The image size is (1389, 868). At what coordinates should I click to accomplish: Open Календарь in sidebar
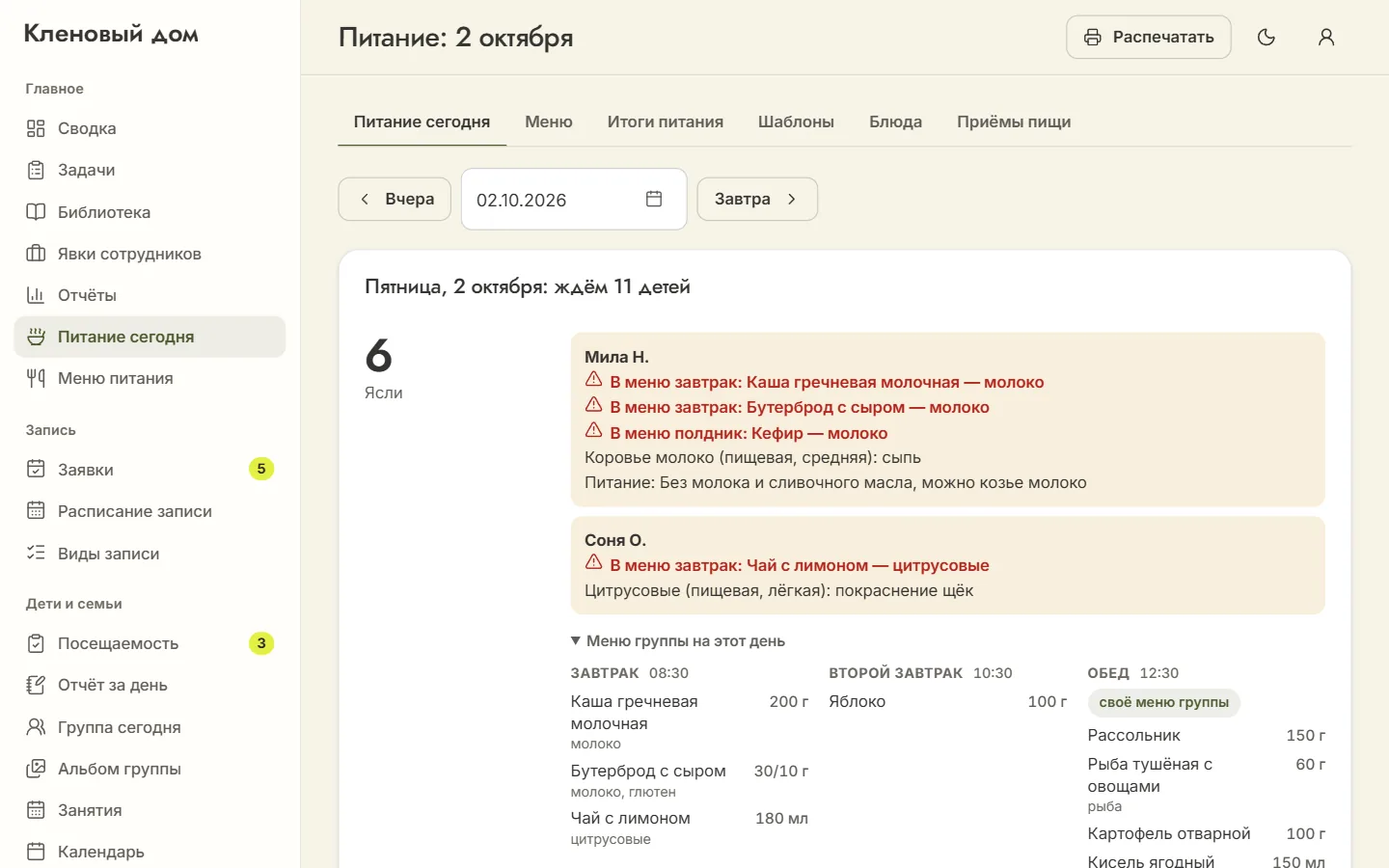[x=150, y=852]
